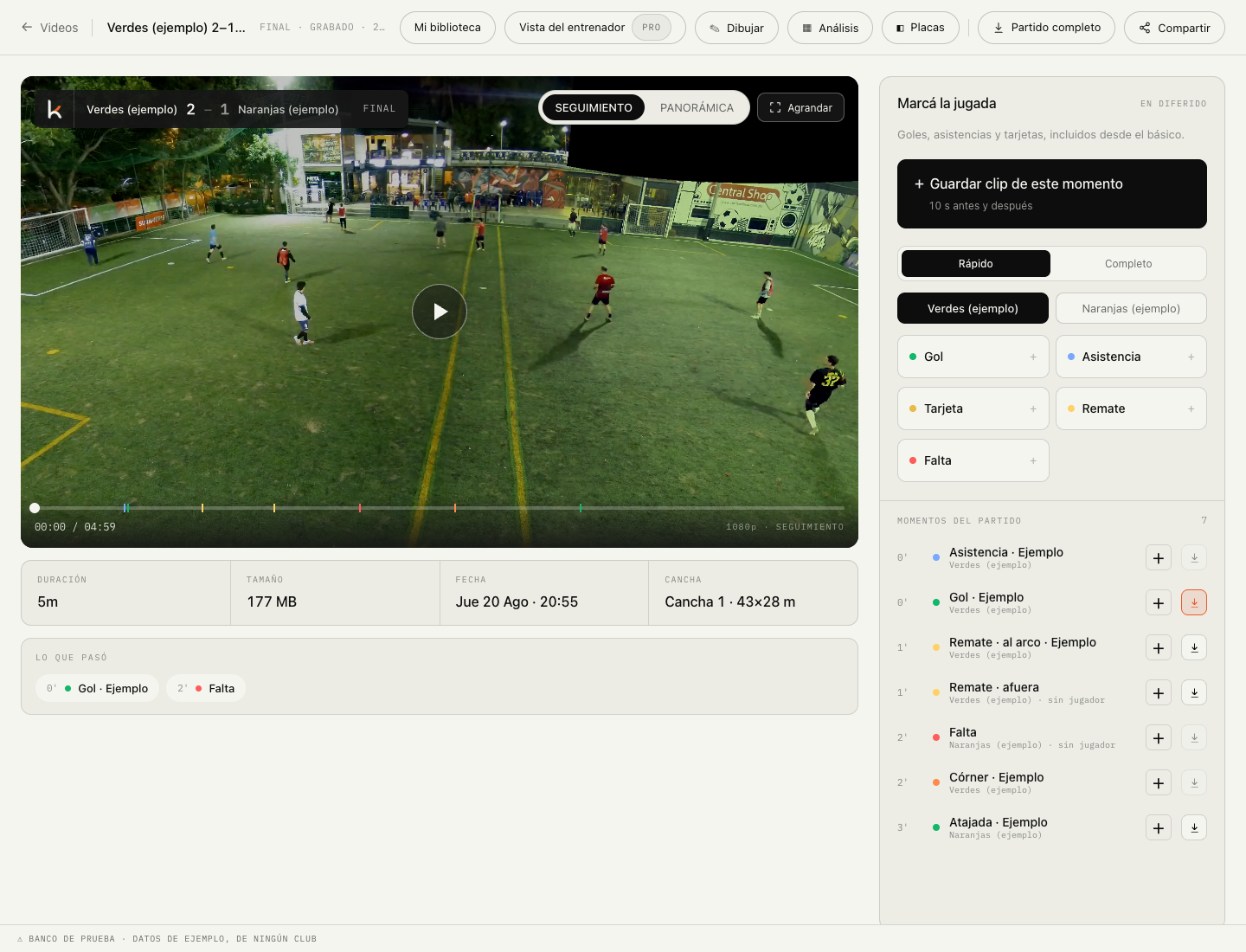Viewport: 1246px width, 952px height.
Task: Download the Atajada · Ejemplo clip
Action: [1194, 828]
